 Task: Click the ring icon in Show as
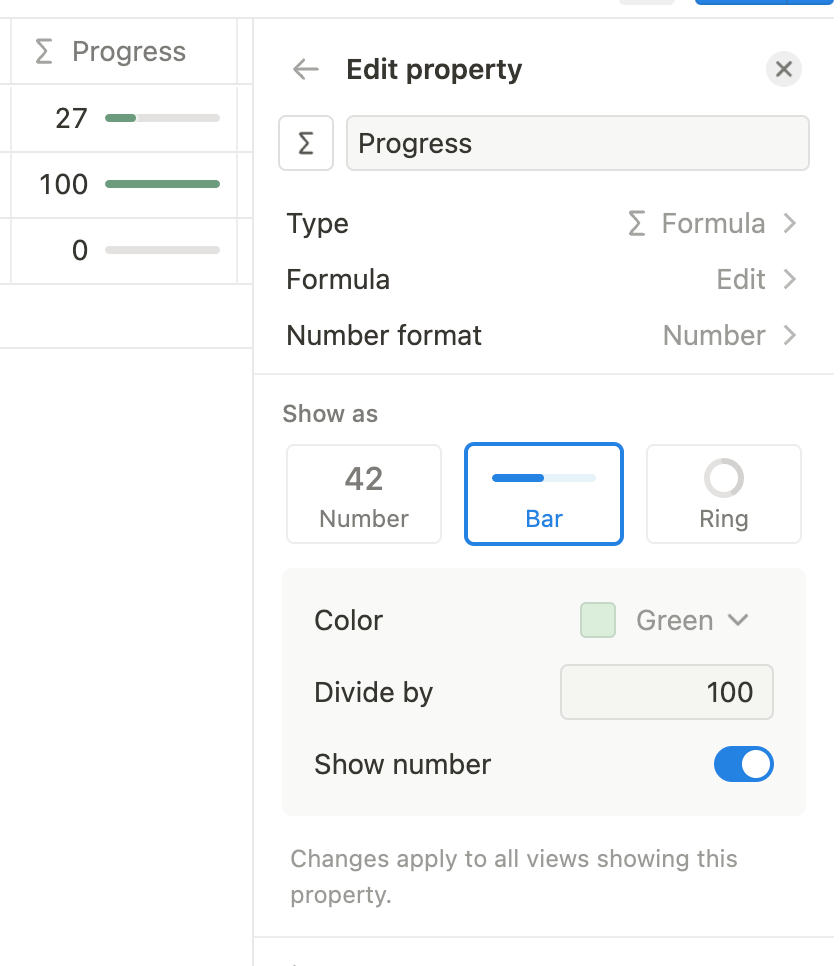(724, 479)
